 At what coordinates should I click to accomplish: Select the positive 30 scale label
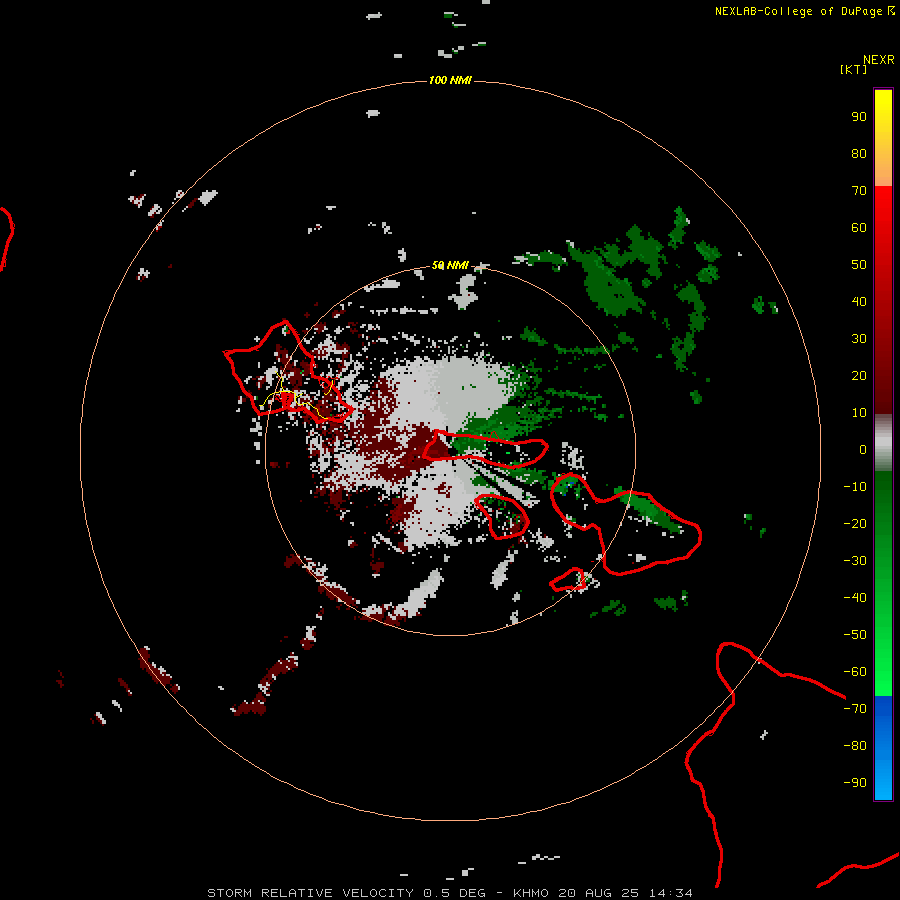click(x=859, y=339)
